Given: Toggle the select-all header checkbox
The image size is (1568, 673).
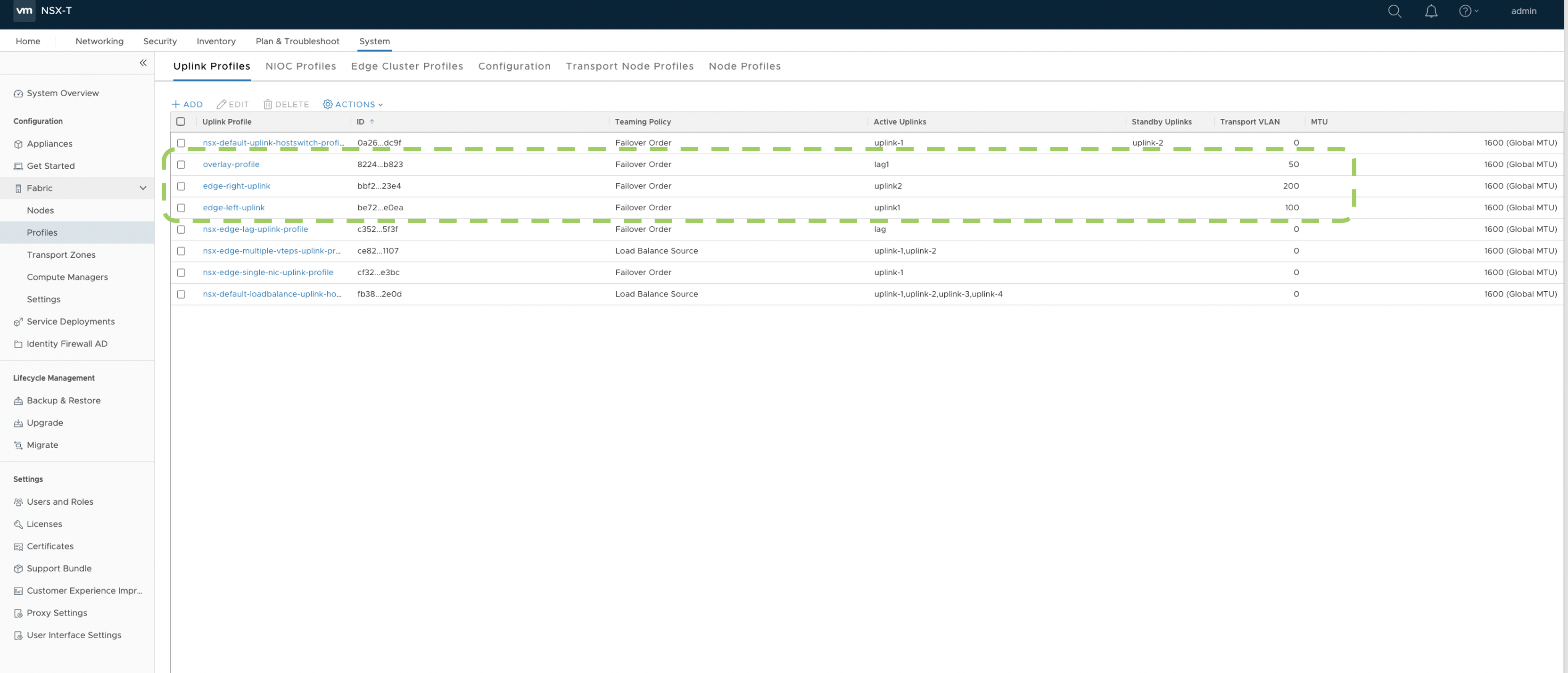Looking at the screenshot, I should (x=181, y=121).
